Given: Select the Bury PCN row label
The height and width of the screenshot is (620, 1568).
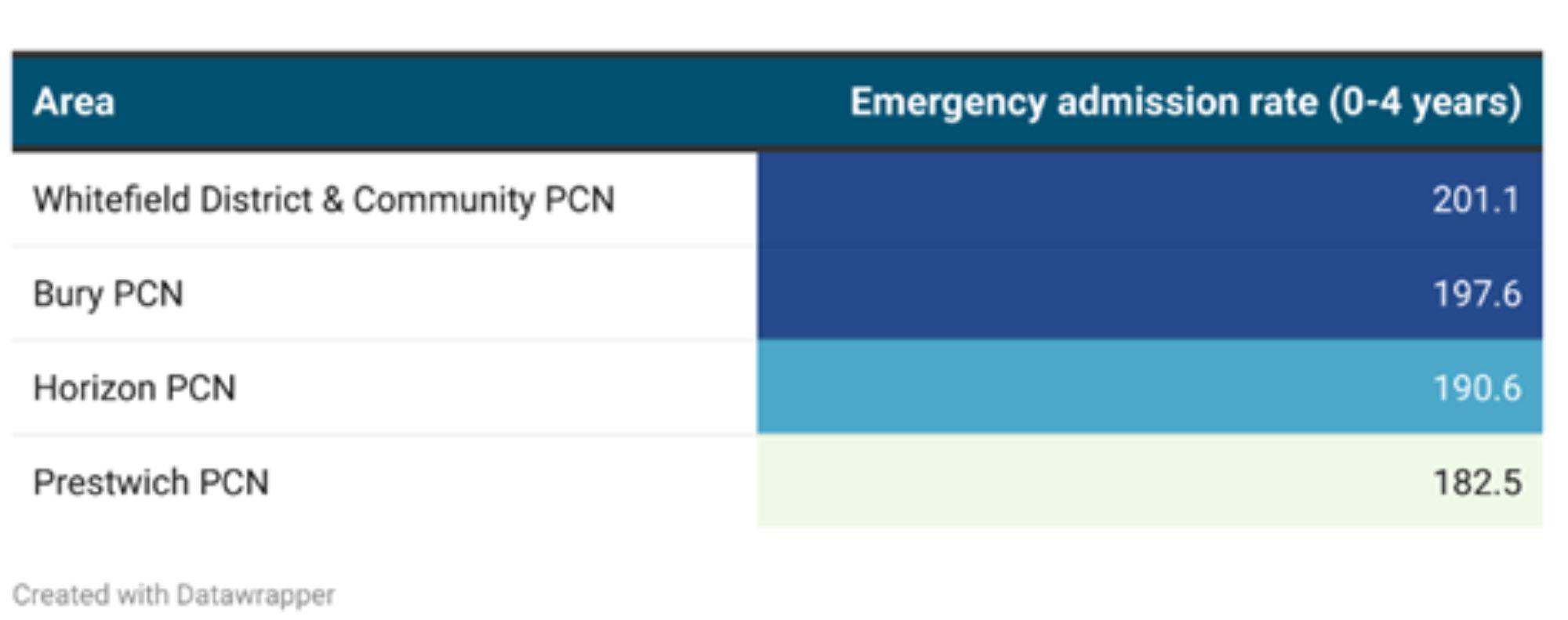Looking at the screenshot, I should [x=108, y=295].
